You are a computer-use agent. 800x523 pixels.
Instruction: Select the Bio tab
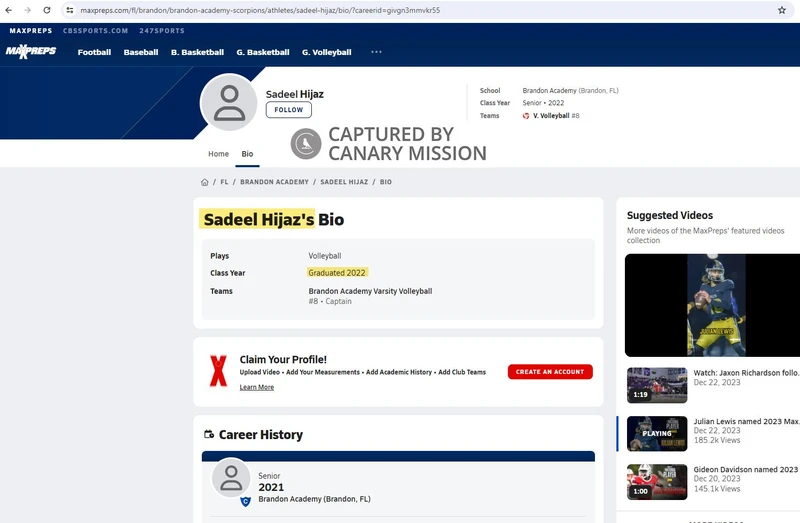(247, 154)
